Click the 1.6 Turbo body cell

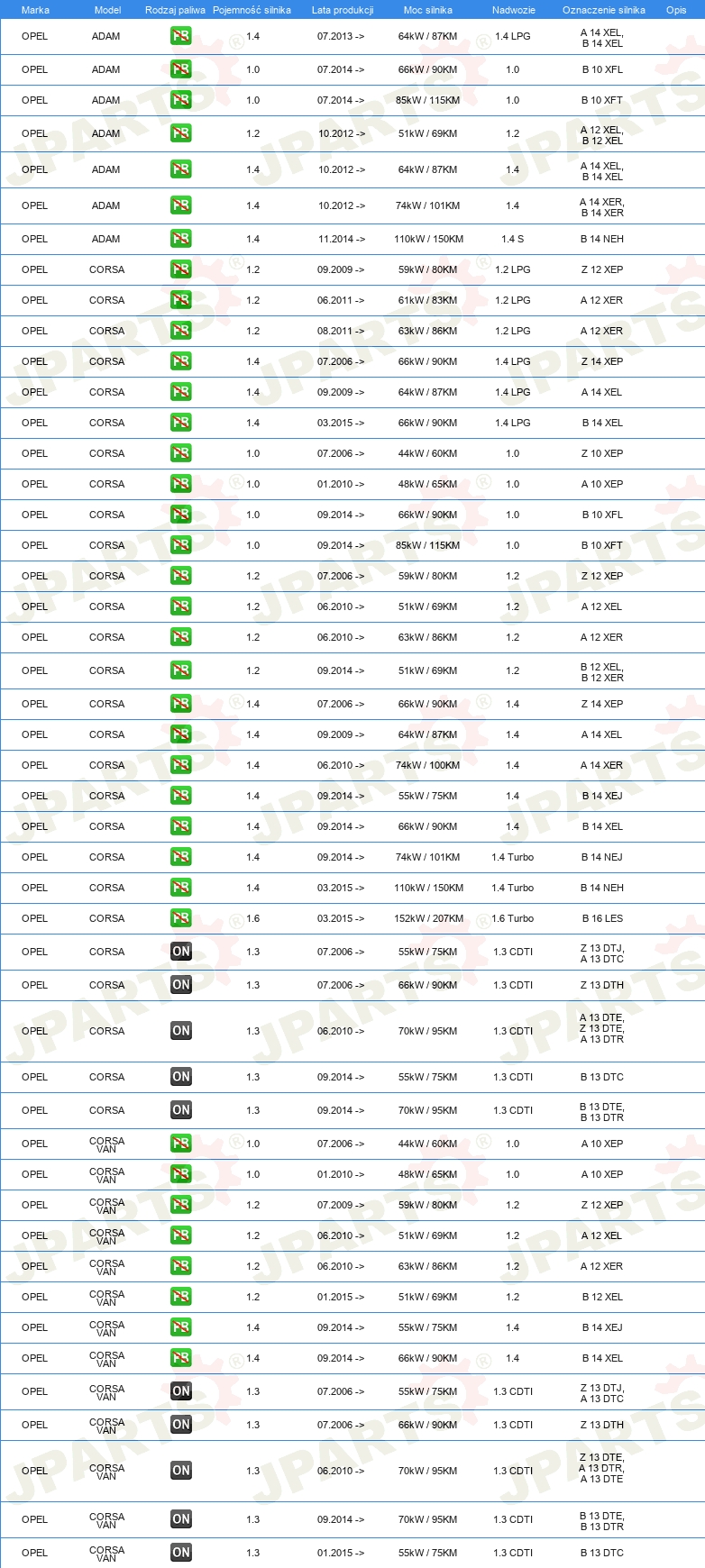513,918
